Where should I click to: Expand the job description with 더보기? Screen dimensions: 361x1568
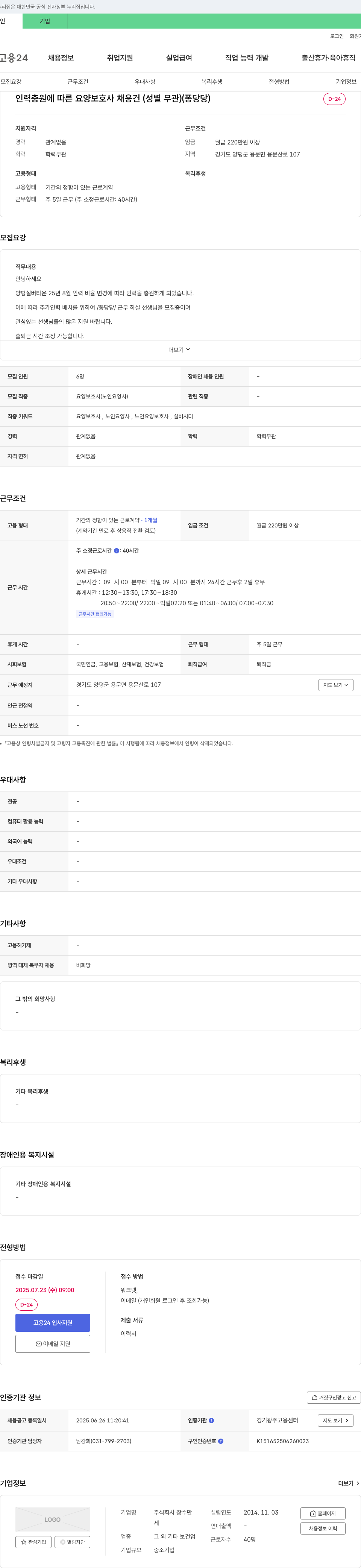180,350
